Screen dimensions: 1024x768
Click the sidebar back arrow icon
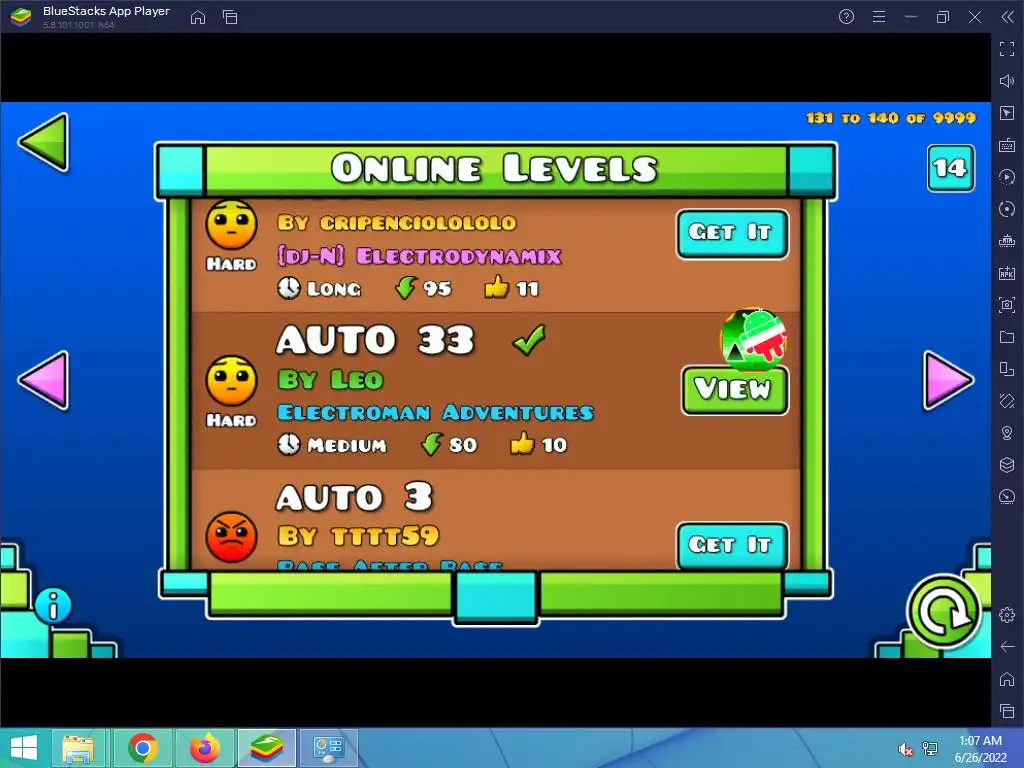click(1007, 647)
